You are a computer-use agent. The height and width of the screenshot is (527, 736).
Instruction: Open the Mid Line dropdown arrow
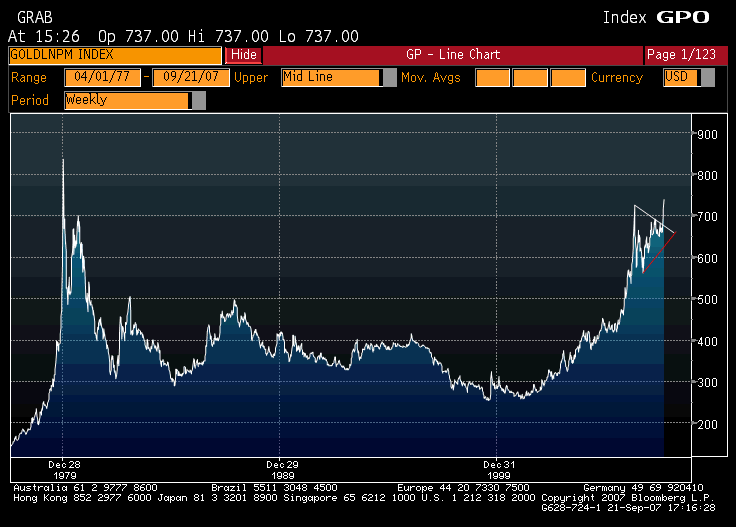(x=389, y=77)
